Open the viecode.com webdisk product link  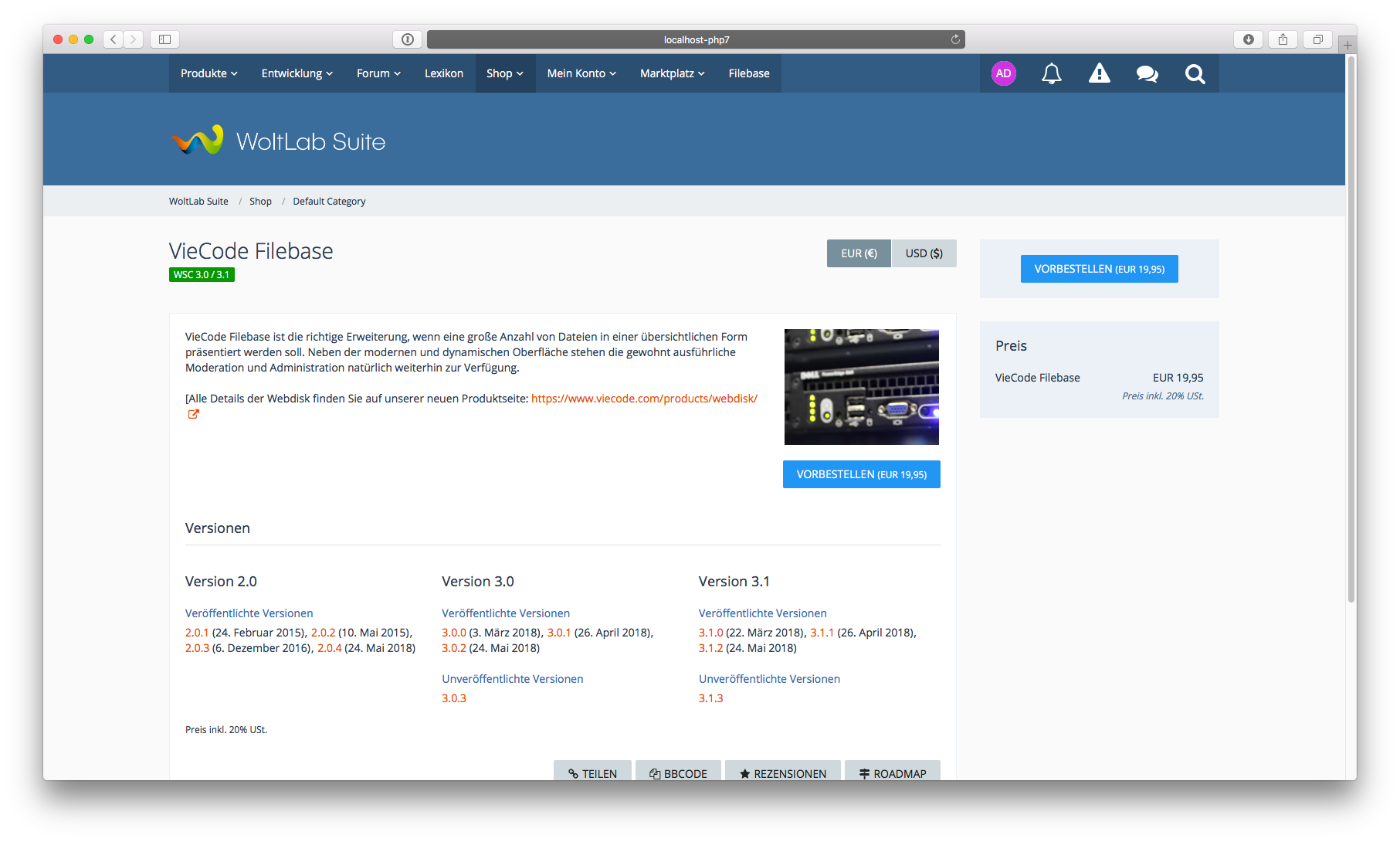pyautogui.click(x=644, y=399)
